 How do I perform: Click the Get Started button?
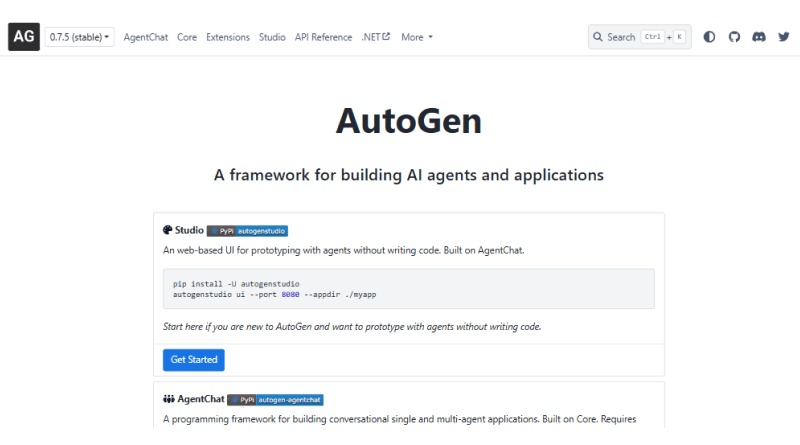coord(194,360)
